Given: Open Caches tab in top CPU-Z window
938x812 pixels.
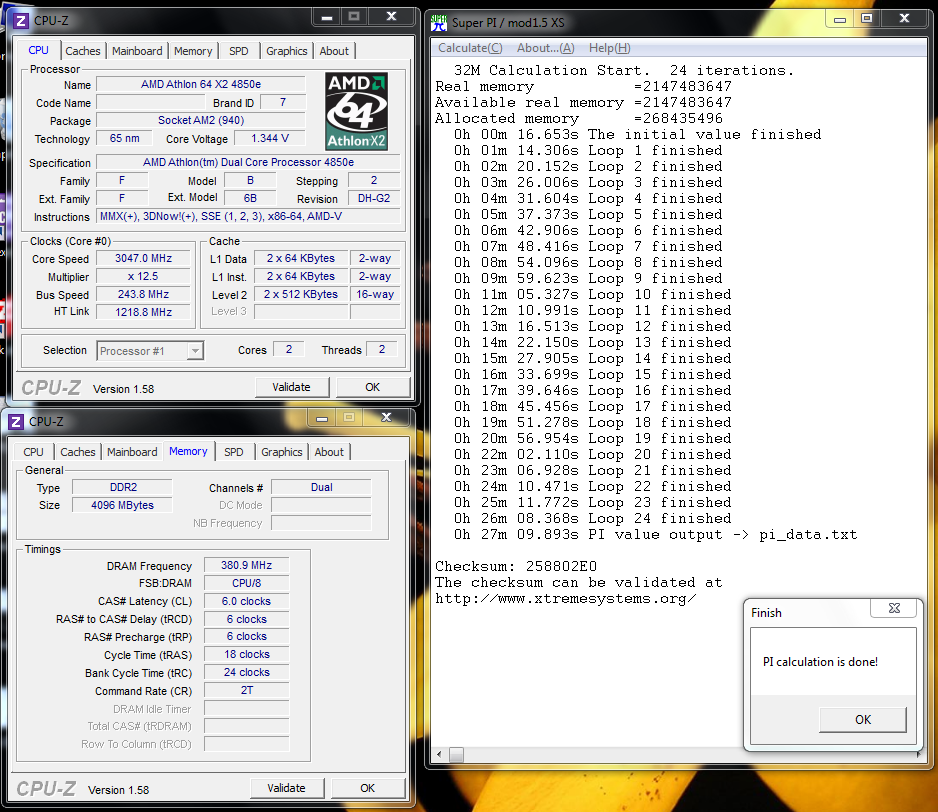Looking at the screenshot, I should 83,51.
